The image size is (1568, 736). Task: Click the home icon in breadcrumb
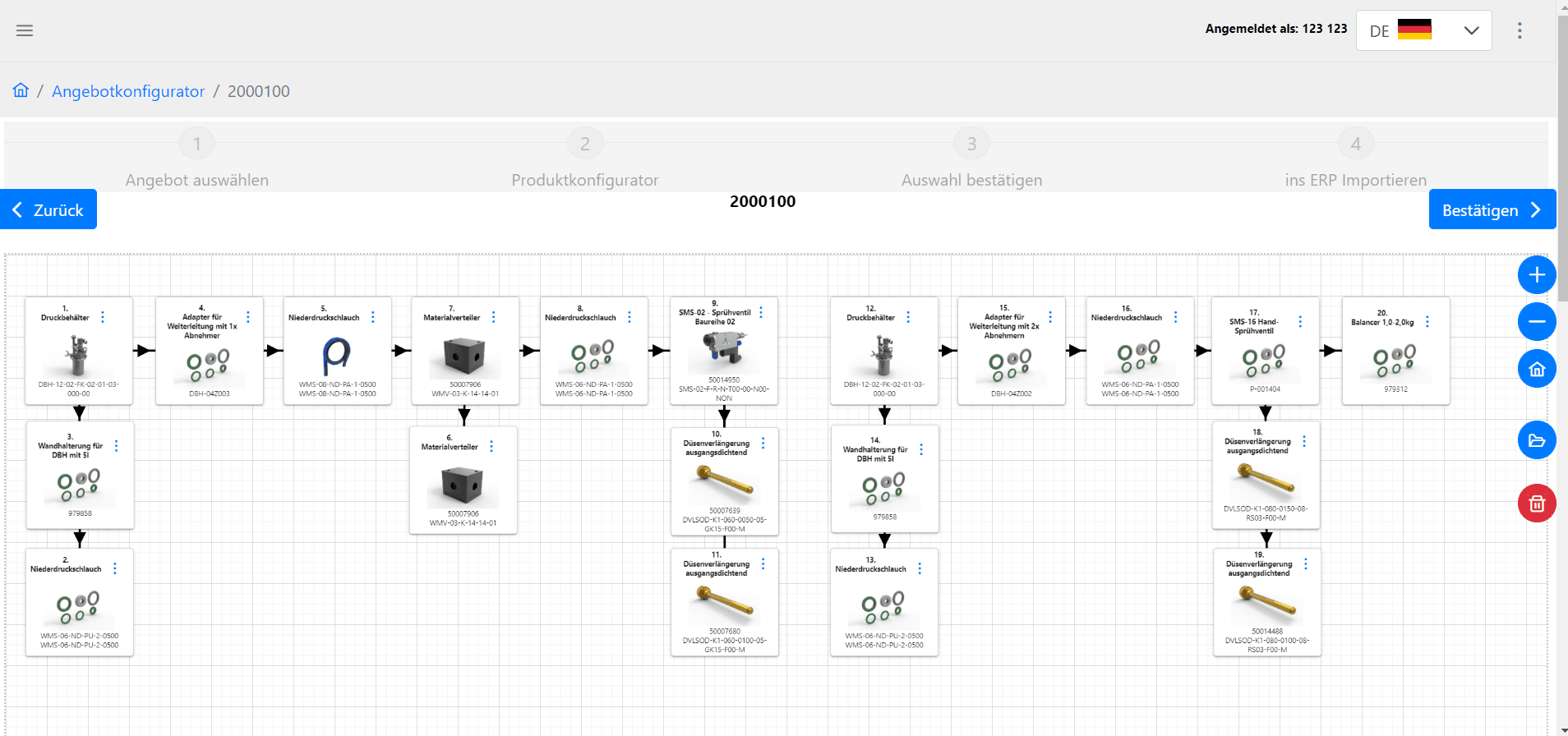coord(21,90)
